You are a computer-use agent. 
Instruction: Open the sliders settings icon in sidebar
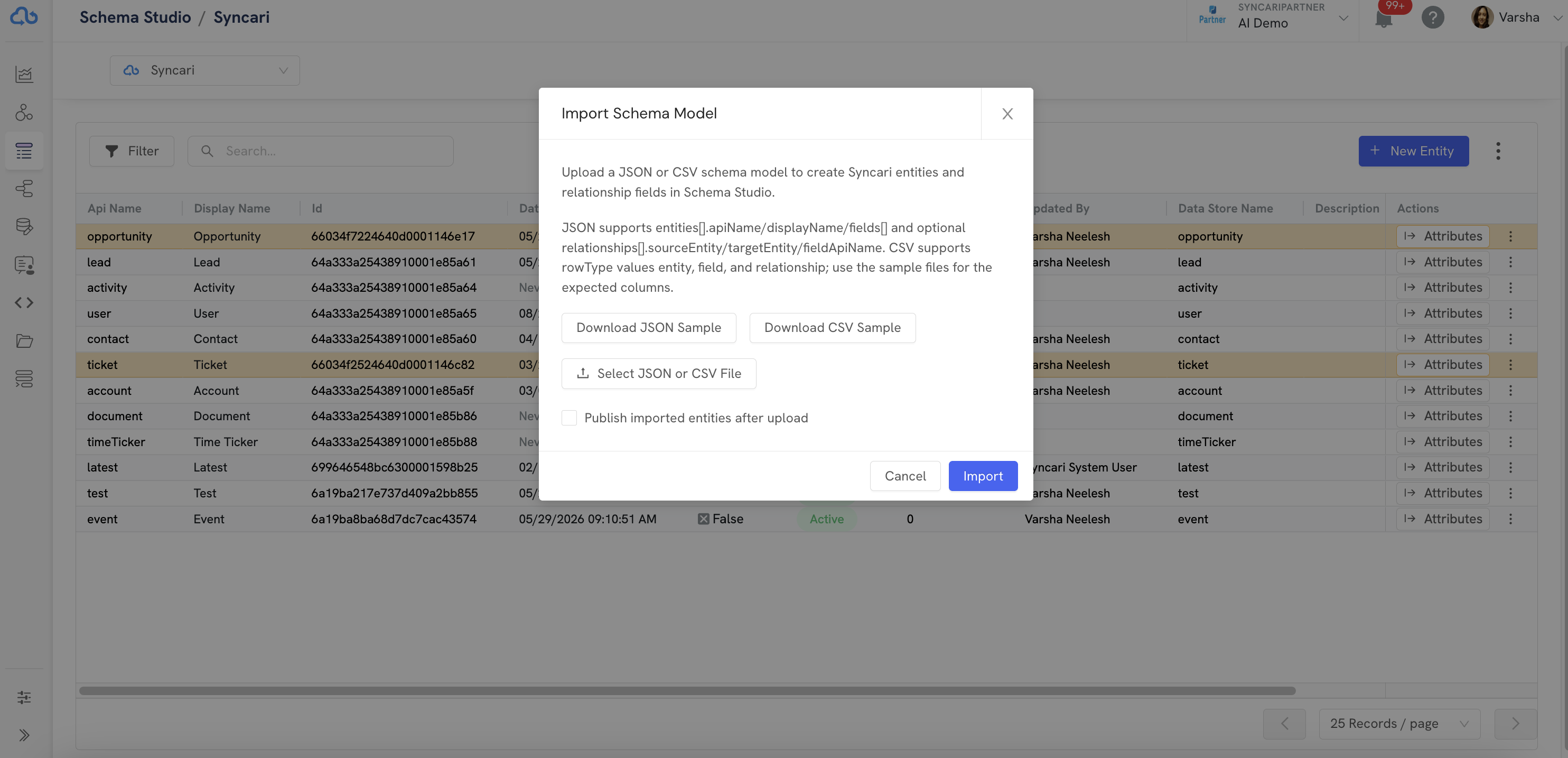(24, 698)
